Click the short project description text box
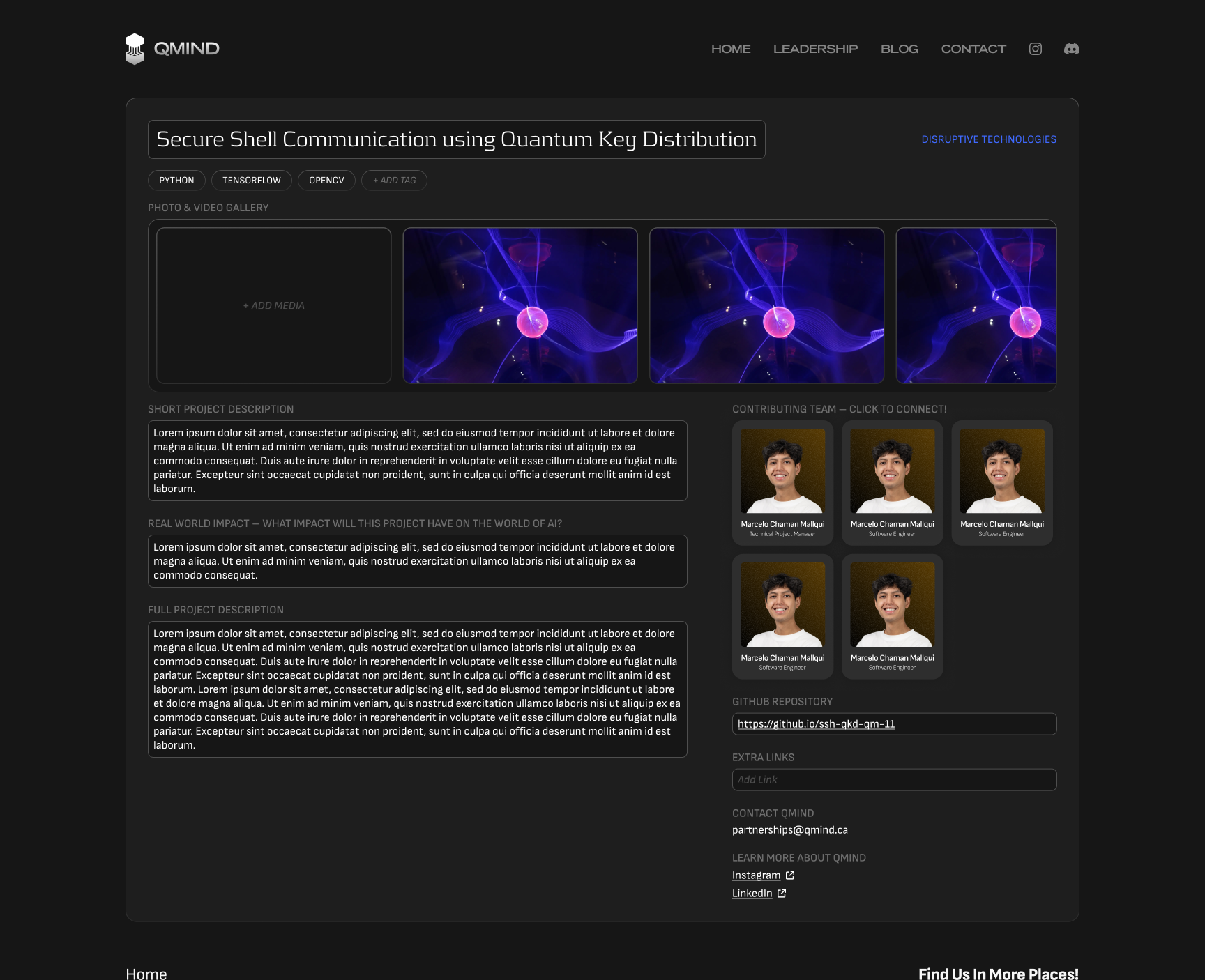This screenshot has height=980, width=1205. pos(418,461)
